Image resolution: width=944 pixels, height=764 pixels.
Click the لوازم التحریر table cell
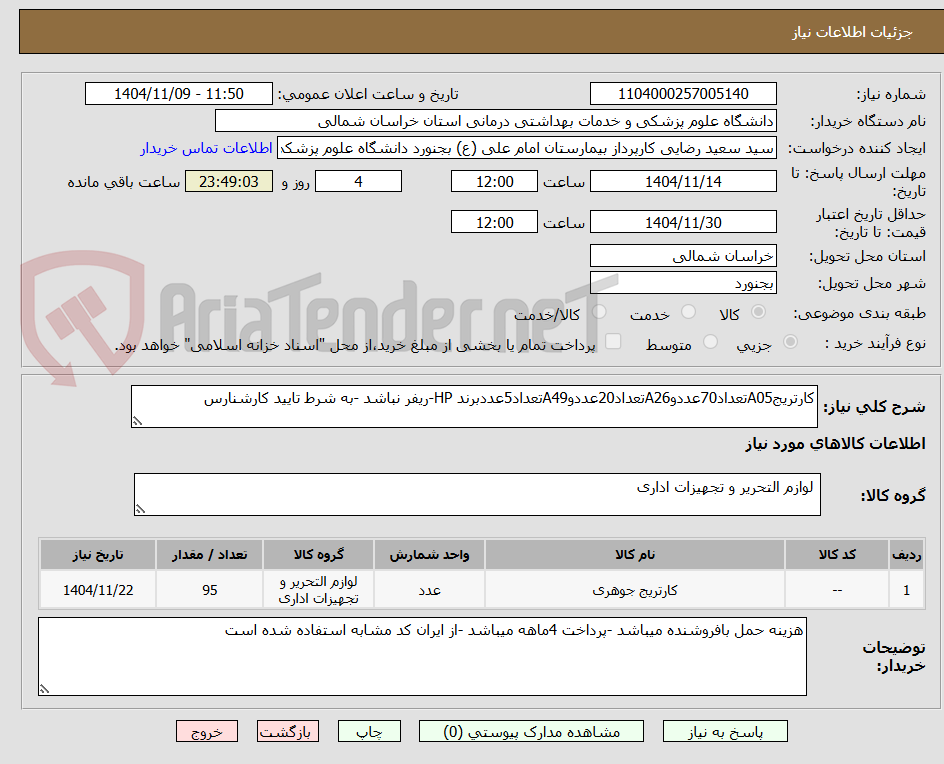(x=318, y=590)
